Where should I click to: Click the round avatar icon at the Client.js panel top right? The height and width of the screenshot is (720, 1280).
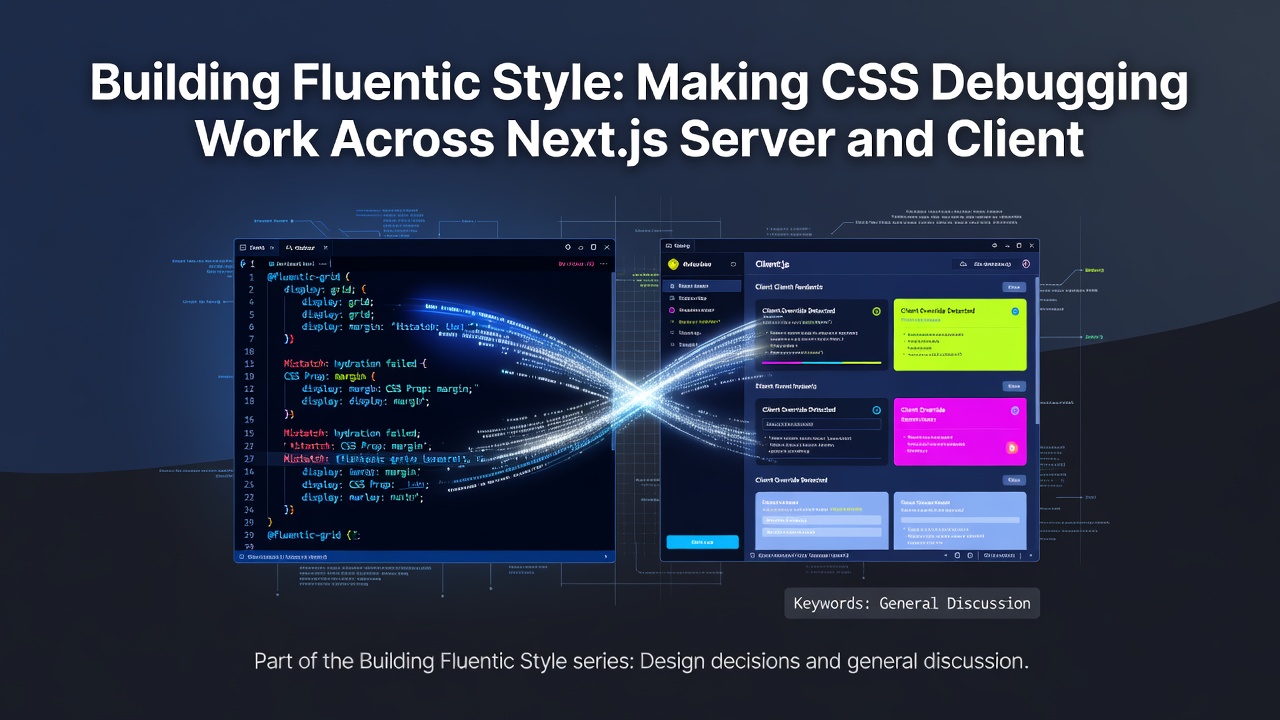[x=1025, y=264]
